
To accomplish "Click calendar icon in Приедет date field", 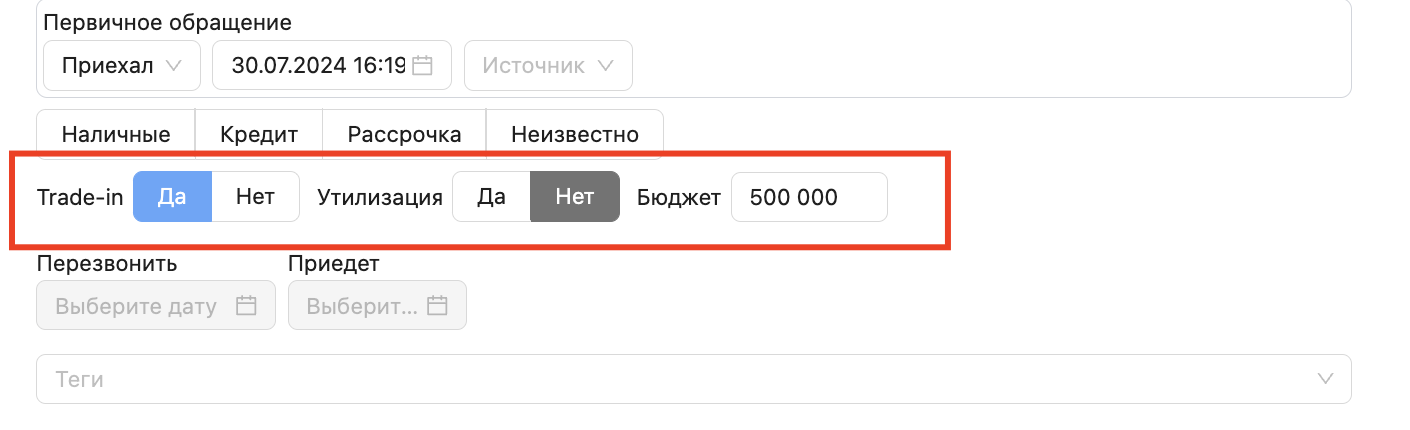I will tap(437, 306).
